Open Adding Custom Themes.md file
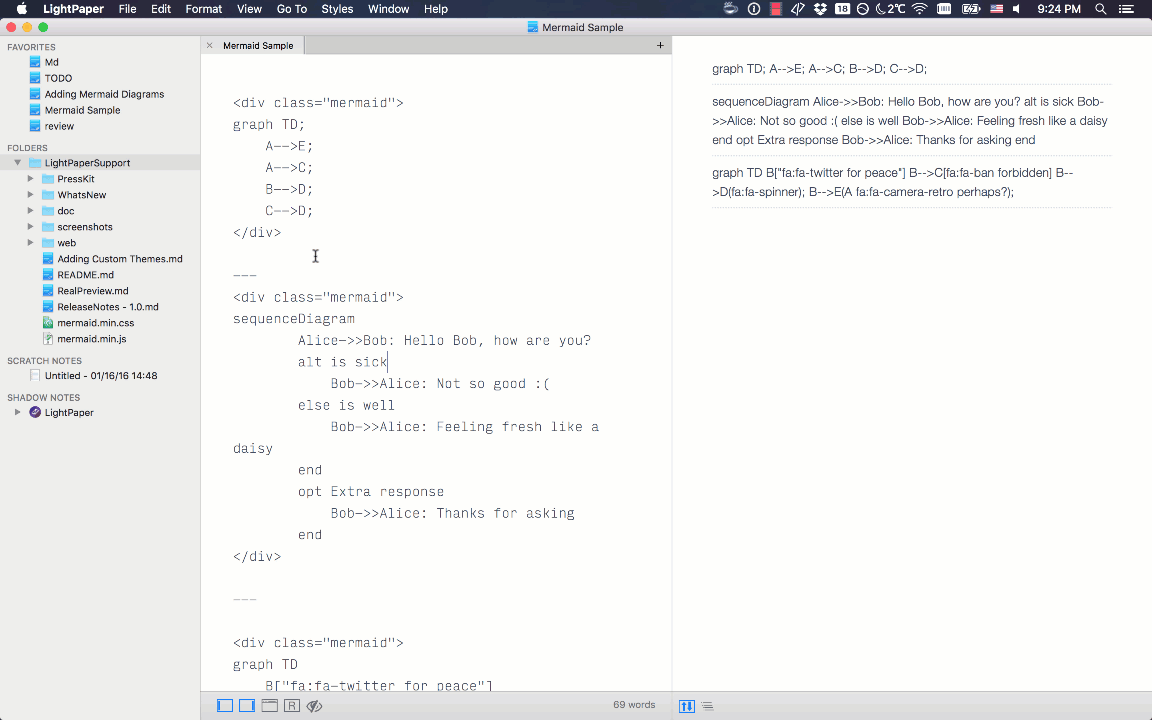Image resolution: width=1152 pixels, height=720 pixels. tap(120, 259)
